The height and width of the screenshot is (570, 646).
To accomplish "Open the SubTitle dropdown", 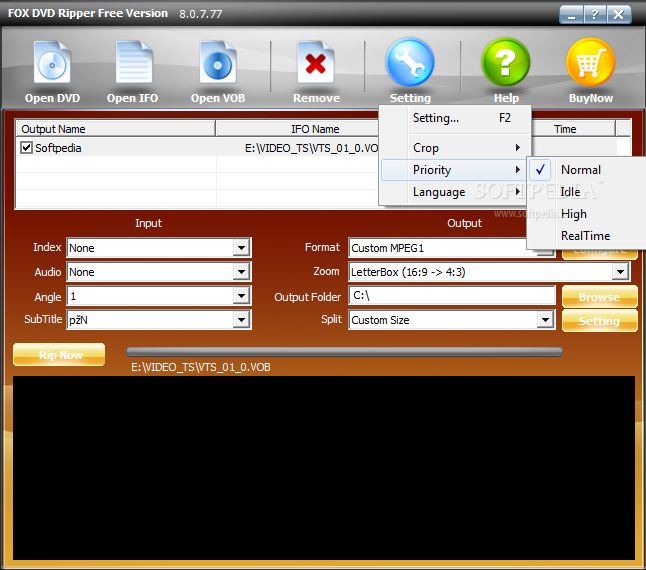I will pyautogui.click(x=241, y=320).
